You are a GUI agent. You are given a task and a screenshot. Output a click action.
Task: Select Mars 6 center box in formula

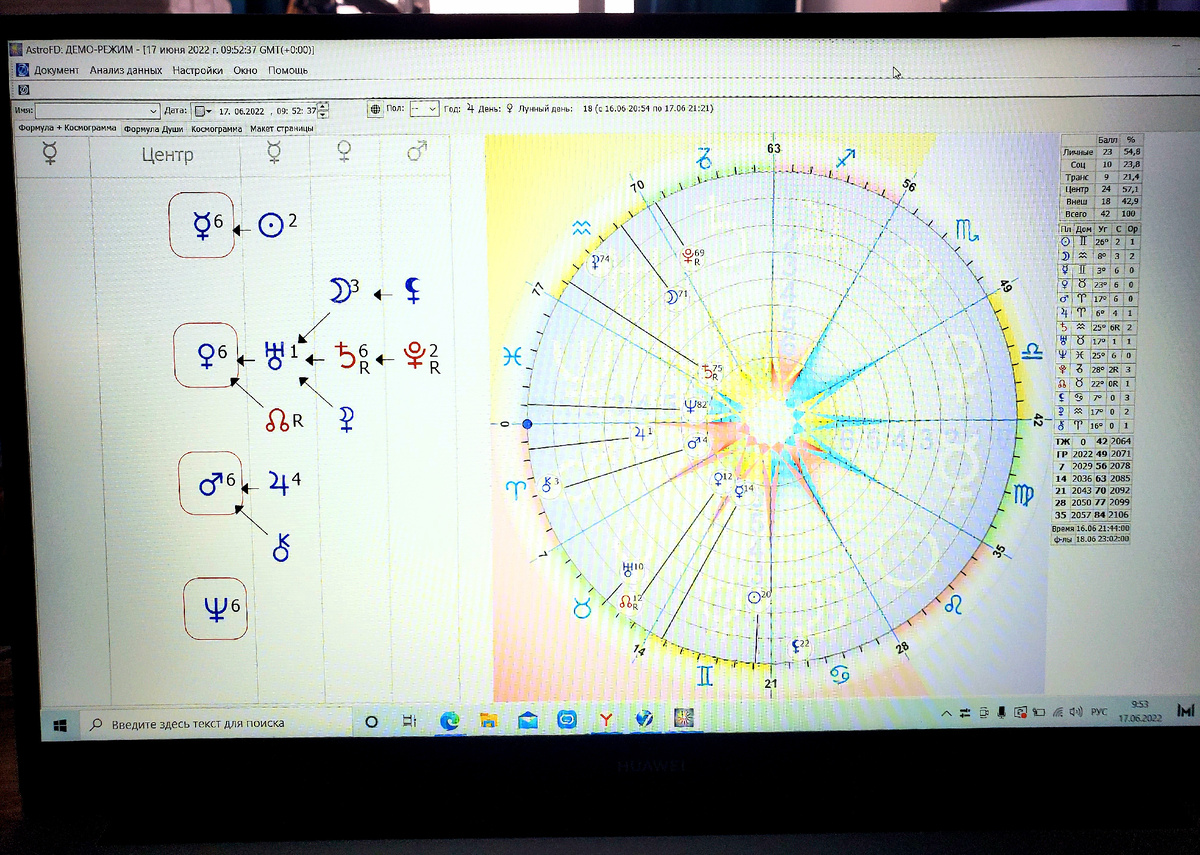(210, 482)
